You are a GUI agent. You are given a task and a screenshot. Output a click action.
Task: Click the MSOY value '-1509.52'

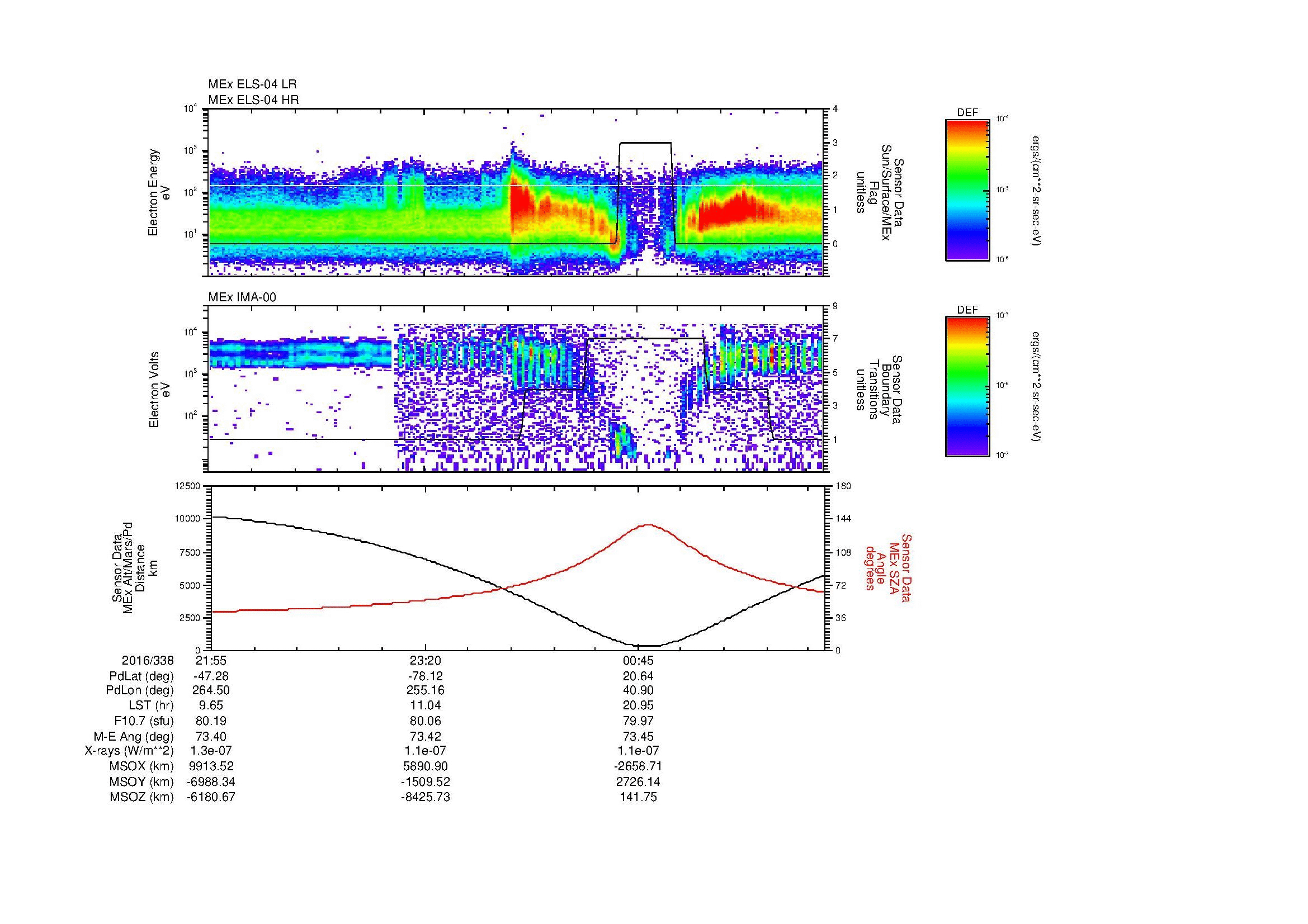pos(425,781)
